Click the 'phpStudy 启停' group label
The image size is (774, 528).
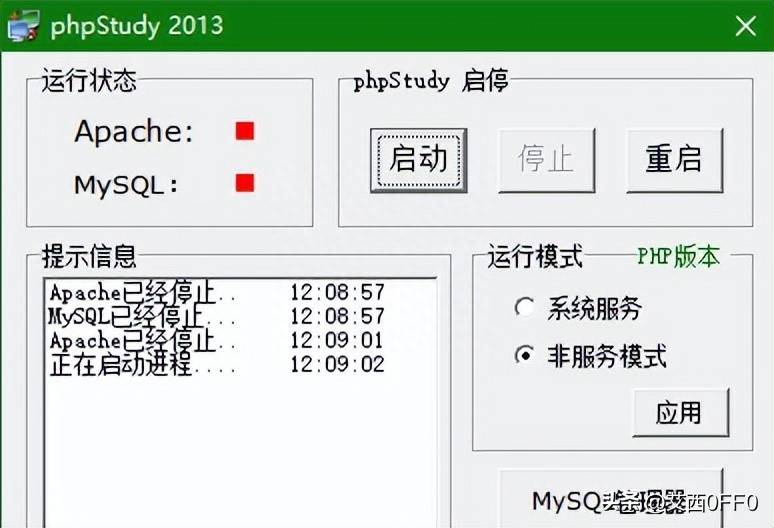[431, 81]
